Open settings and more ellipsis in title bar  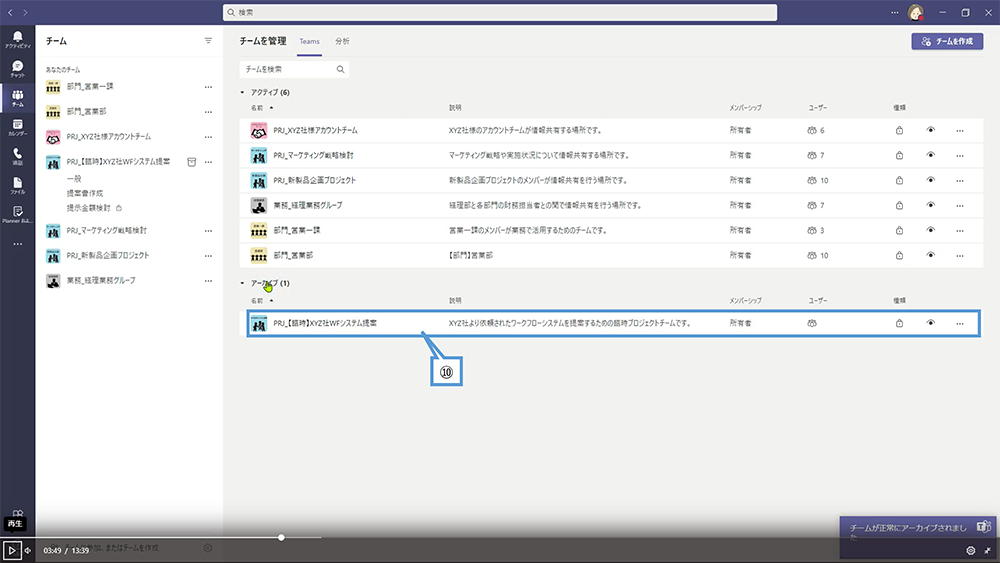click(x=894, y=12)
